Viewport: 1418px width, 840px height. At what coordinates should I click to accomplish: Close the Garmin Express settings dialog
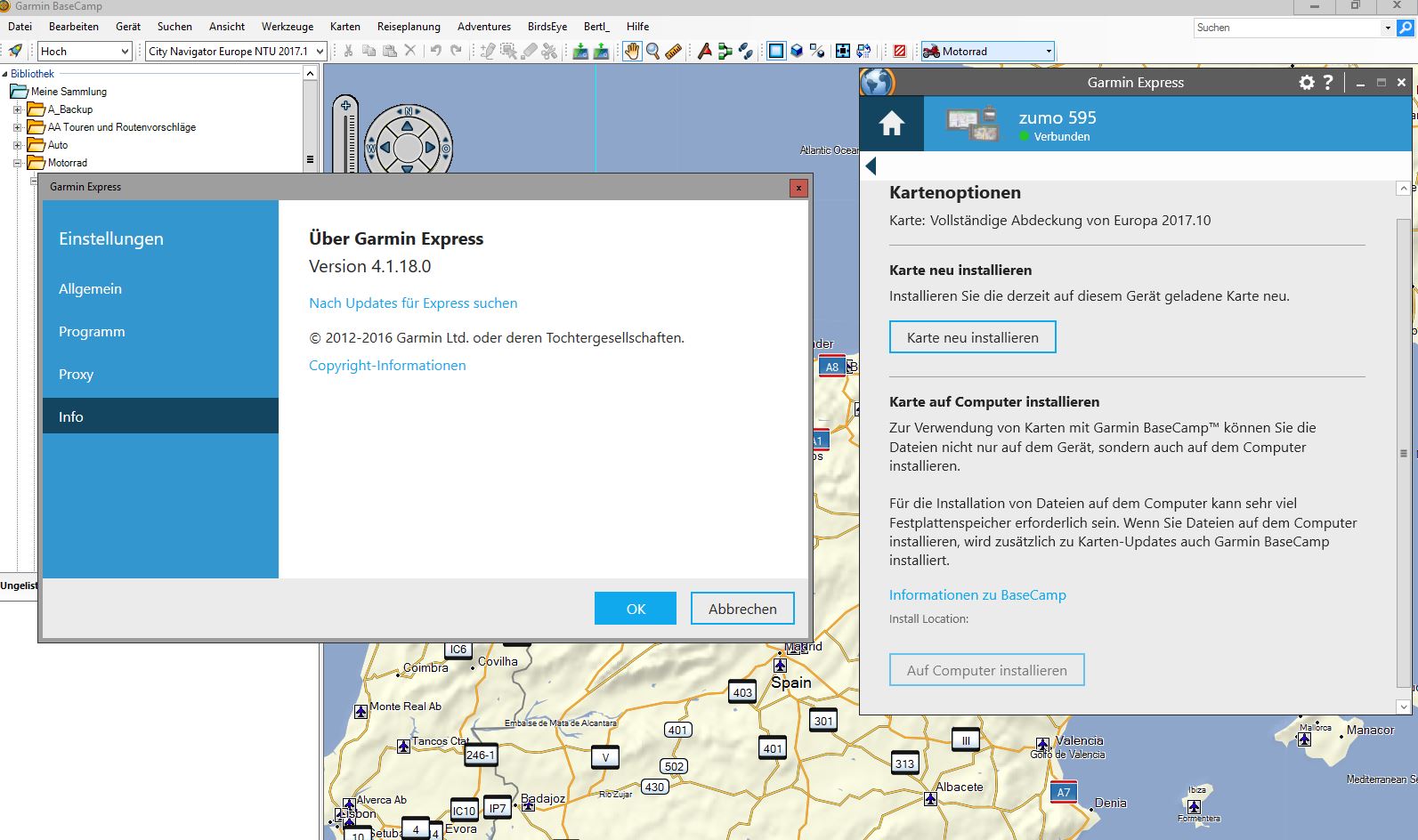798,188
